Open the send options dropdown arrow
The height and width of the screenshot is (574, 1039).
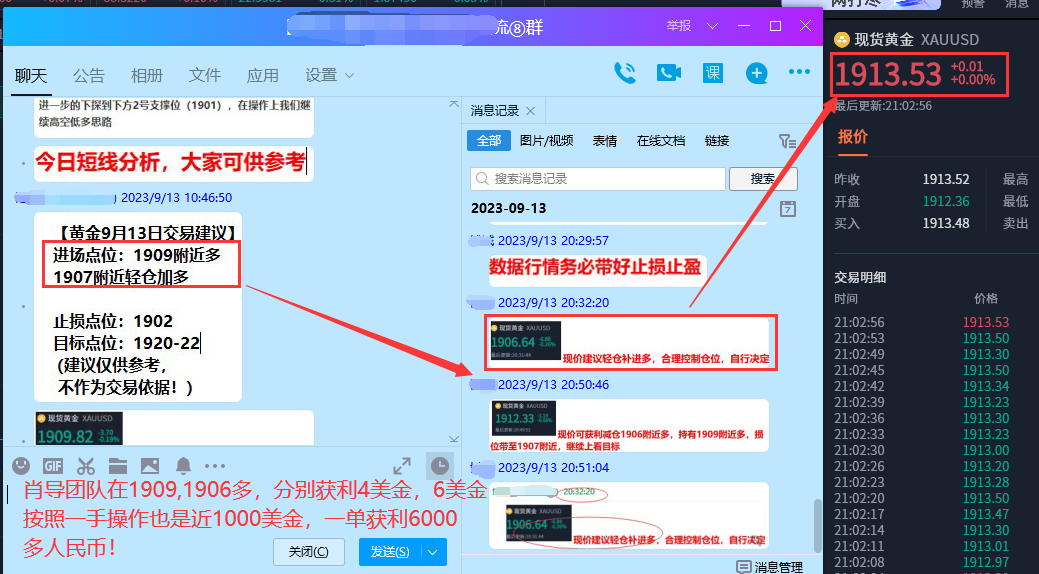433,552
